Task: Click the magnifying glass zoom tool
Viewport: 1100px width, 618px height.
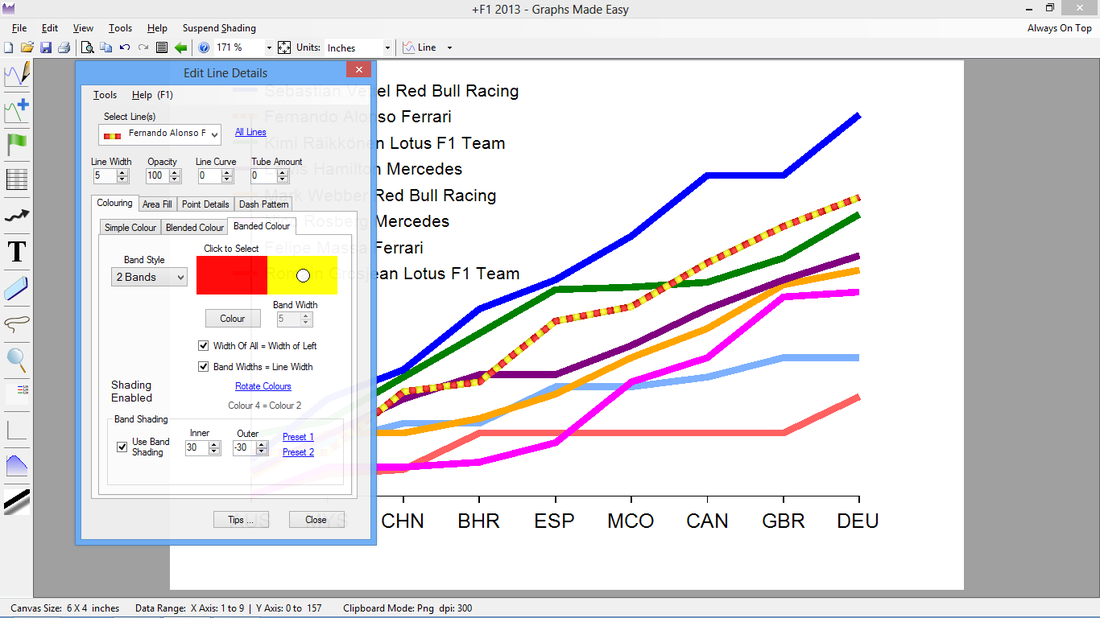Action: [x=17, y=359]
